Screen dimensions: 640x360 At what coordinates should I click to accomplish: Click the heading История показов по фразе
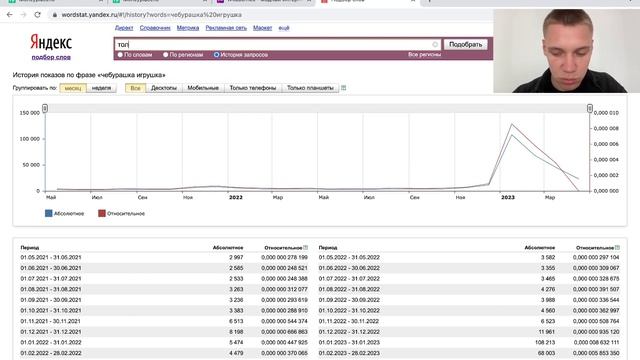pyautogui.click(x=89, y=75)
